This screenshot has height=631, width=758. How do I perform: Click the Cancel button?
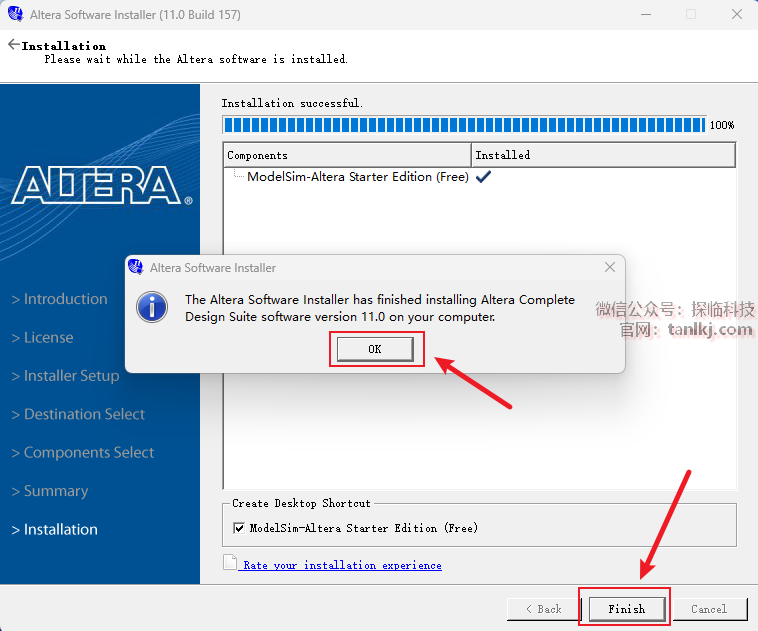point(709,609)
